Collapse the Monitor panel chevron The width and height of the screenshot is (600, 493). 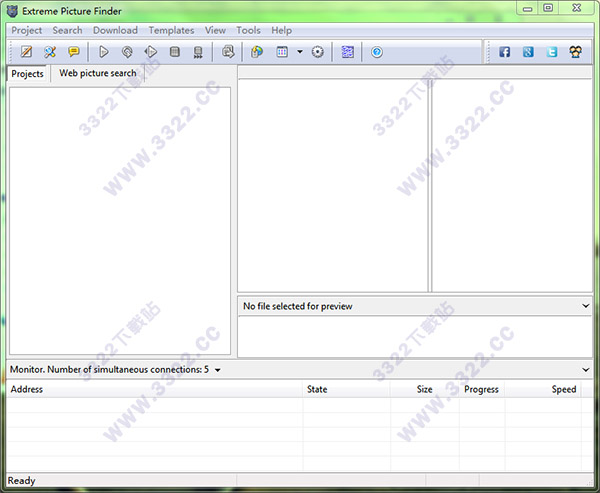(585, 370)
